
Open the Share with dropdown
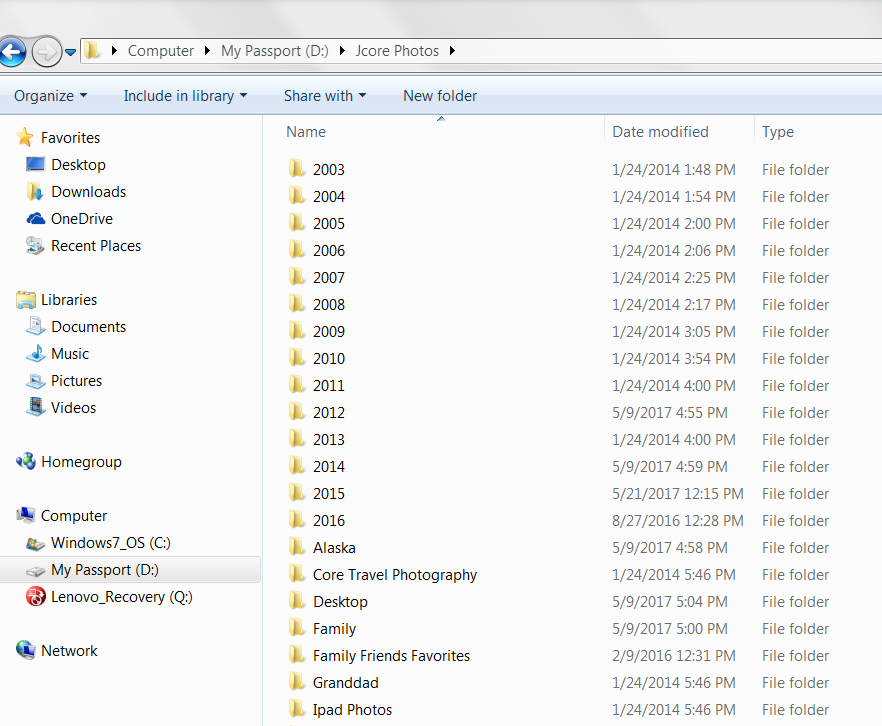point(325,96)
